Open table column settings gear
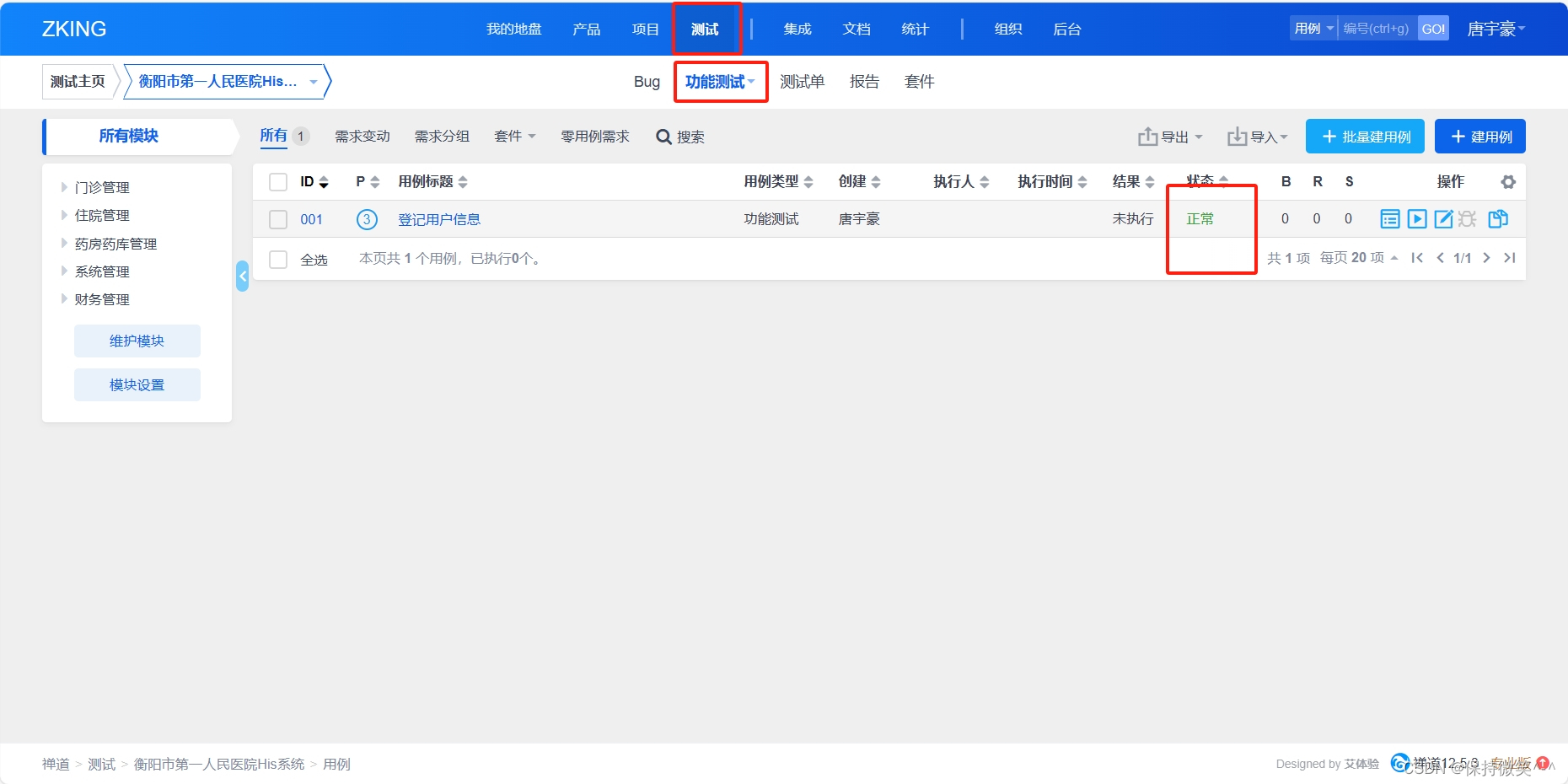1568x784 pixels. click(x=1508, y=182)
